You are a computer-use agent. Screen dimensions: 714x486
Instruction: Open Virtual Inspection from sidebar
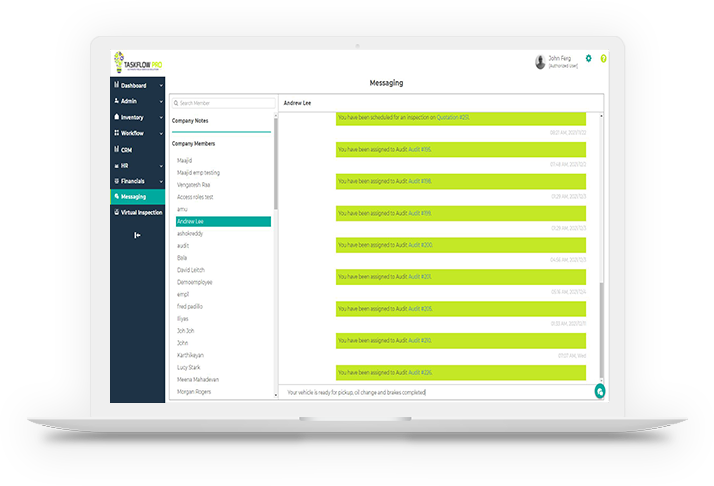[x=138, y=213]
